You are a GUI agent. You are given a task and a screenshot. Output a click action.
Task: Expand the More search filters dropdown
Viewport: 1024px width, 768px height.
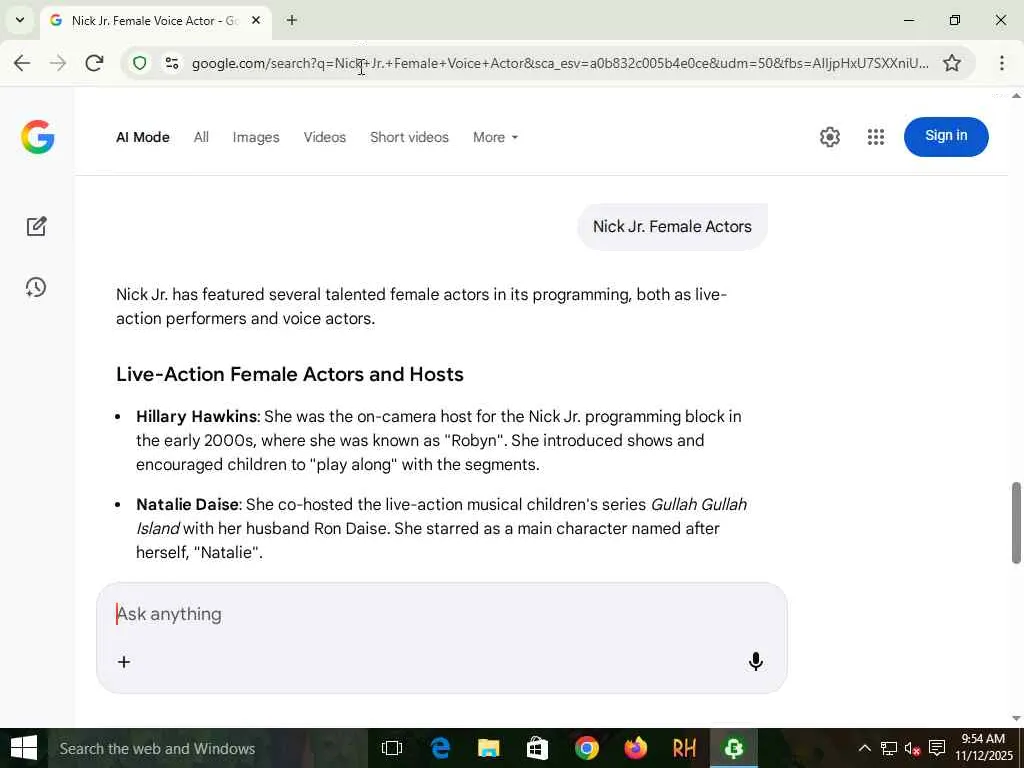tap(496, 137)
